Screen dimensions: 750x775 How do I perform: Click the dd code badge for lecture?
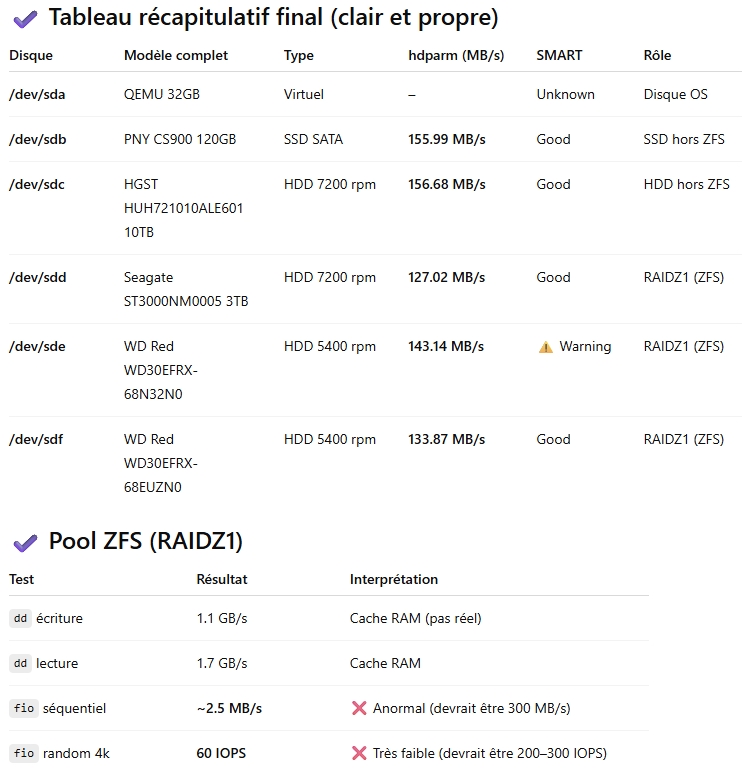click(20, 663)
